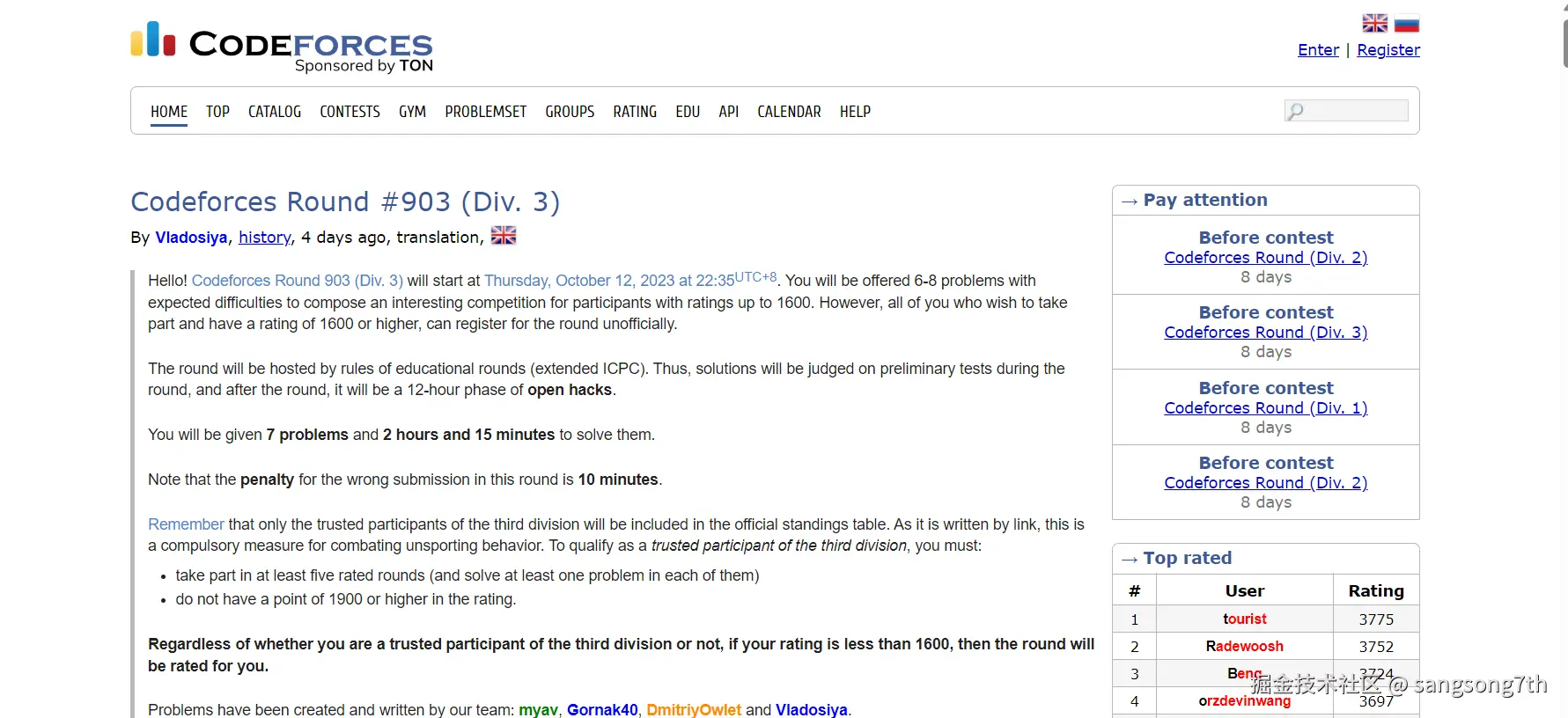
Task: Click the Top rated panel header
Action: click(x=1266, y=559)
